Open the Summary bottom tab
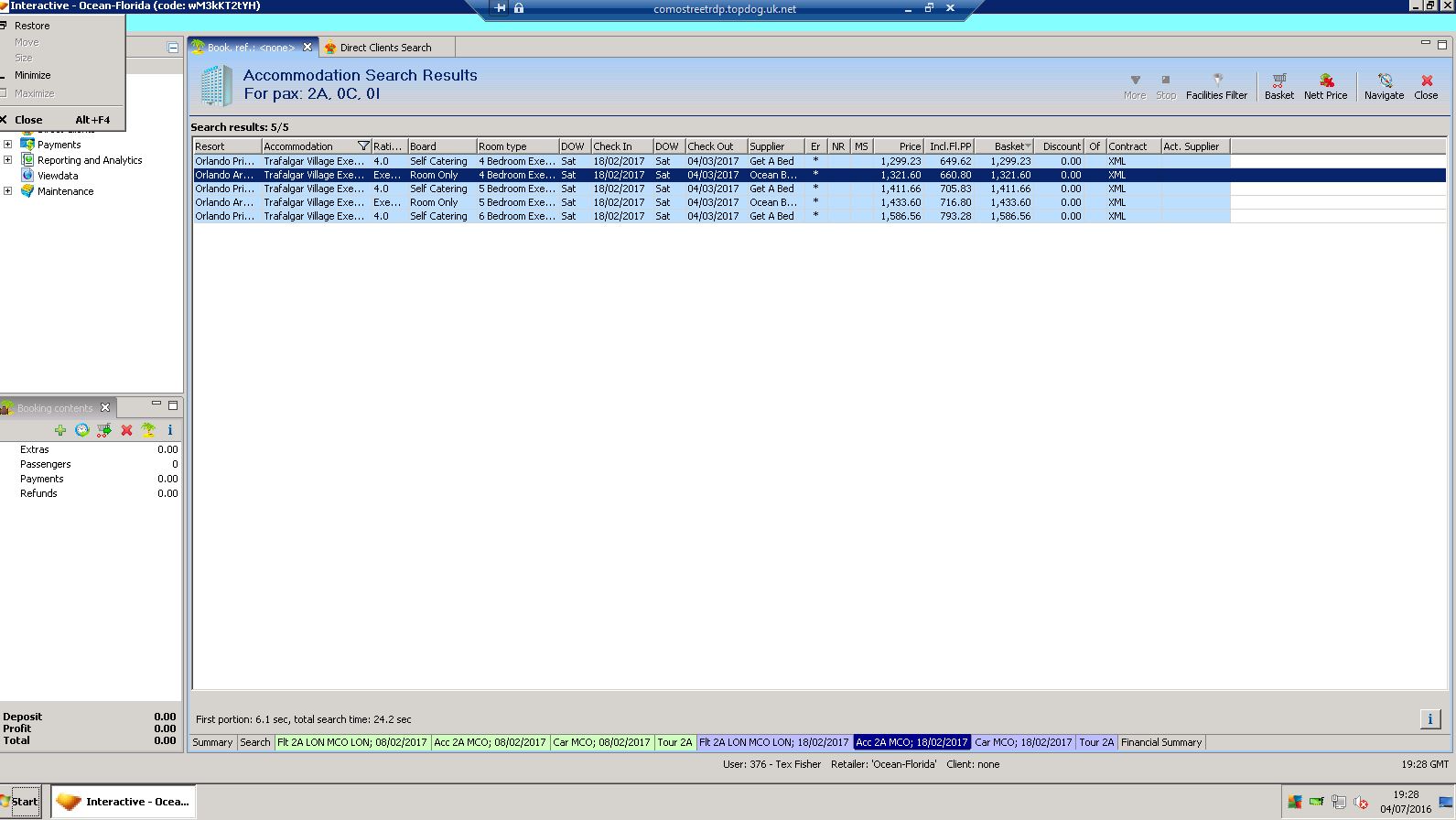The width and height of the screenshot is (1456, 820). [212, 742]
